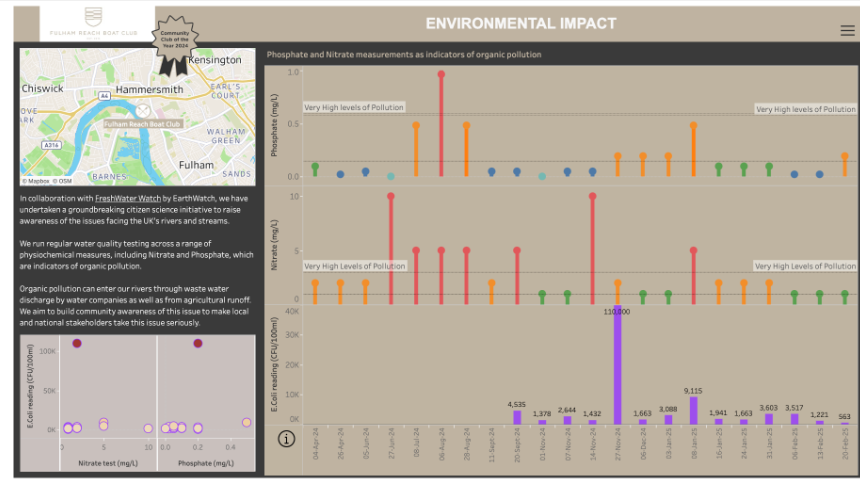Click the 1,378 bar value label

(541, 414)
